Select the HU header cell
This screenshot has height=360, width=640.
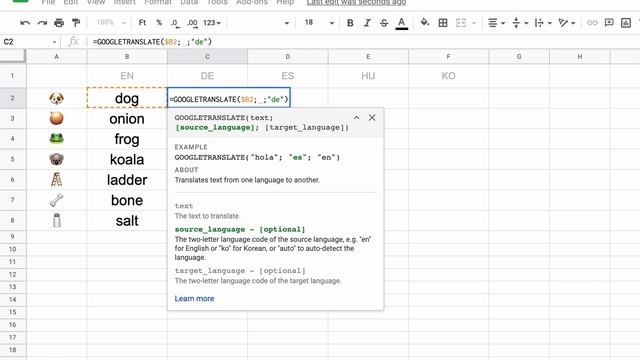pos(368,76)
